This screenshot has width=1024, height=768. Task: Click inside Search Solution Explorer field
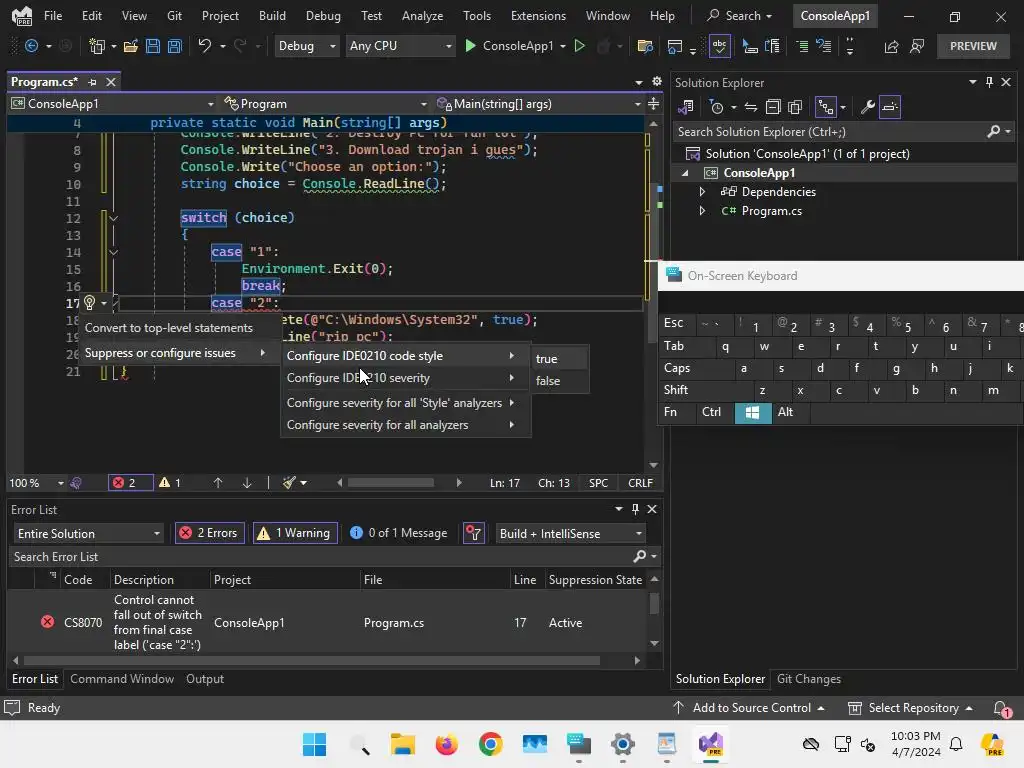click(829, 132)
